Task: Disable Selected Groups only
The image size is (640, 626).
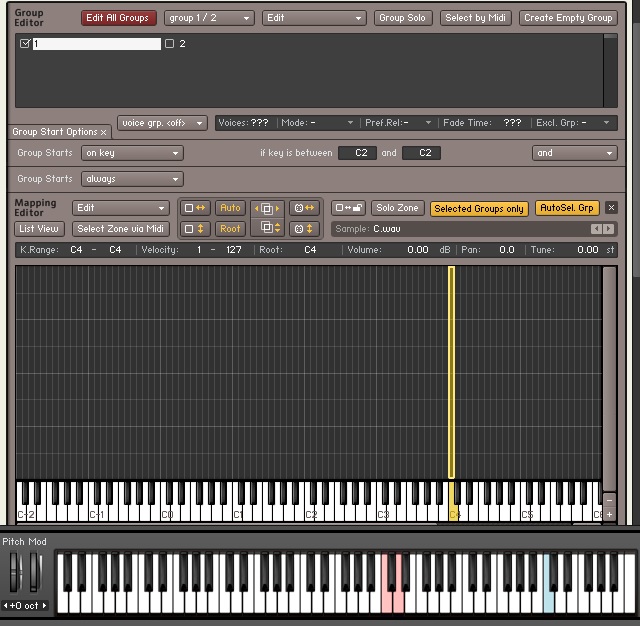Action: (479, 209)
